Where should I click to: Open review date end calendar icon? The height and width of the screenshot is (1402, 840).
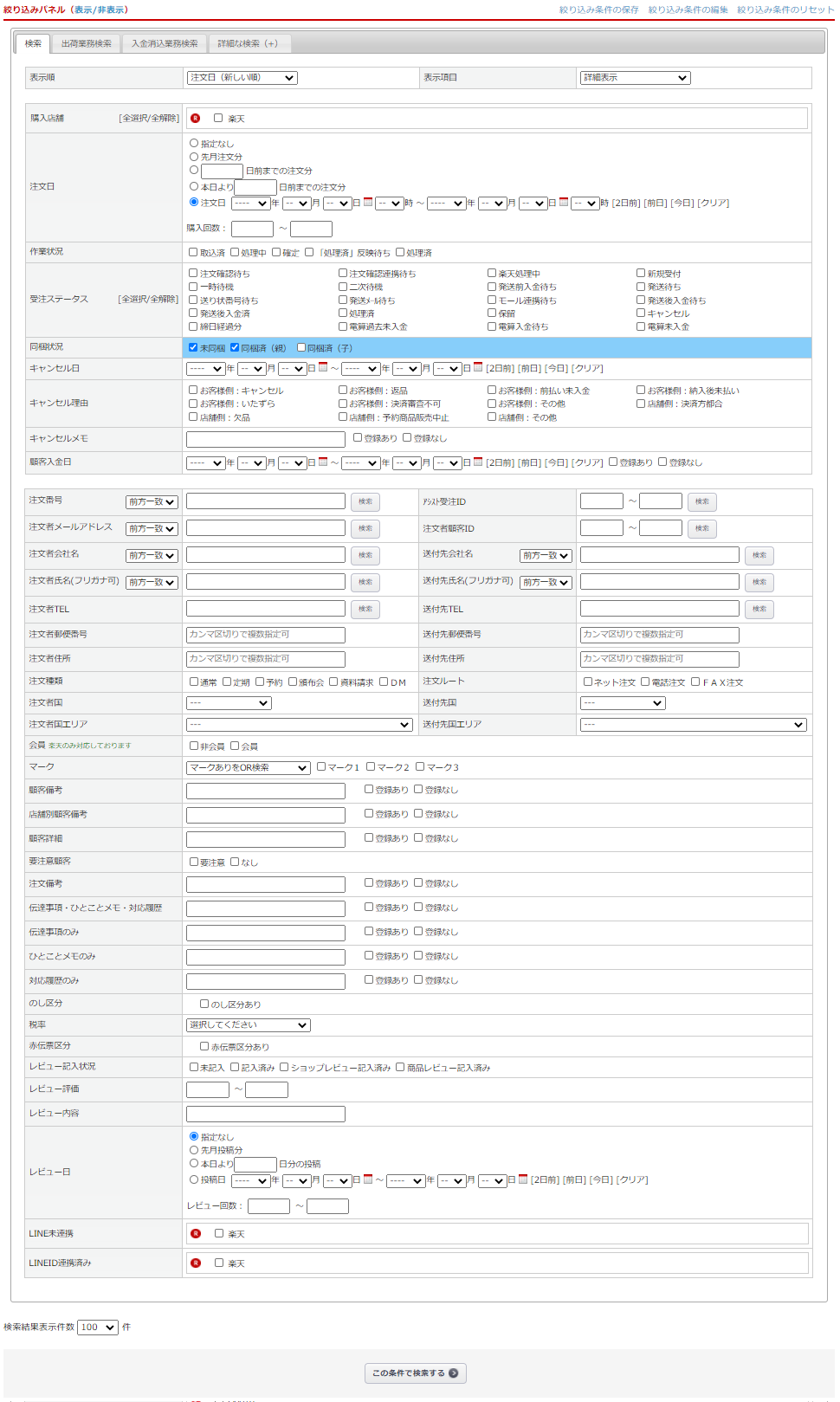click(523, 1179)
